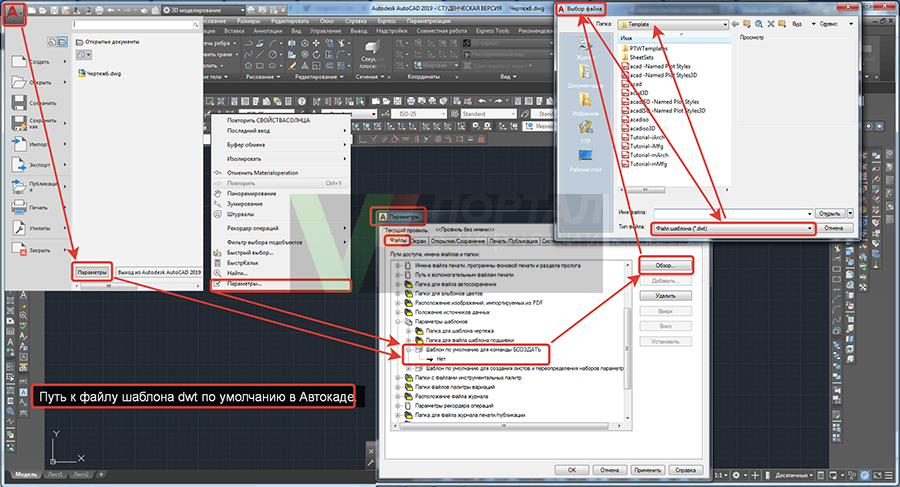The image size is (900, 487).
Task: Click the Параметры button in application menu
Action: [x=91, y=271]
